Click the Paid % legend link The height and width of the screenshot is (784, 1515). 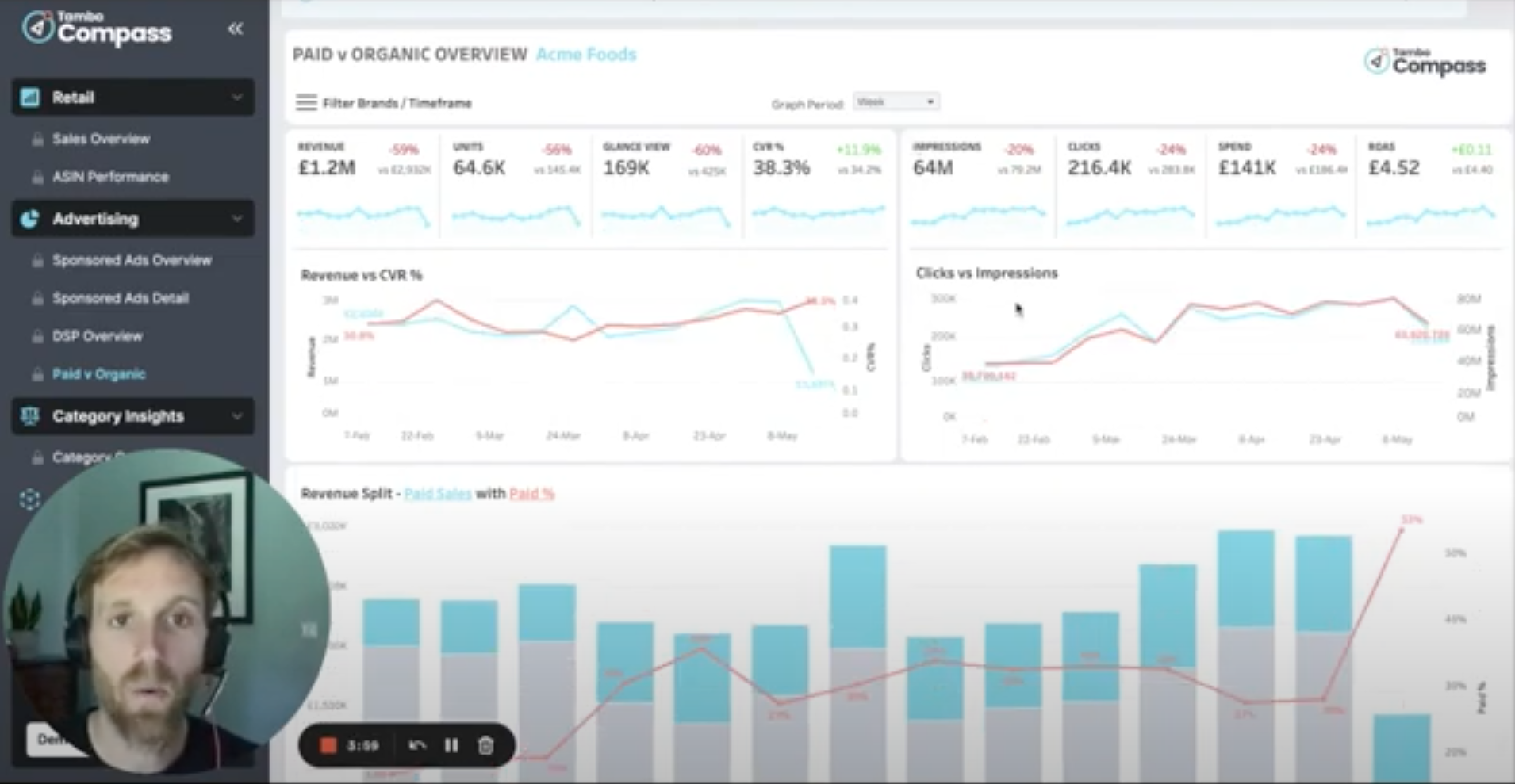[x=531, y=494]
